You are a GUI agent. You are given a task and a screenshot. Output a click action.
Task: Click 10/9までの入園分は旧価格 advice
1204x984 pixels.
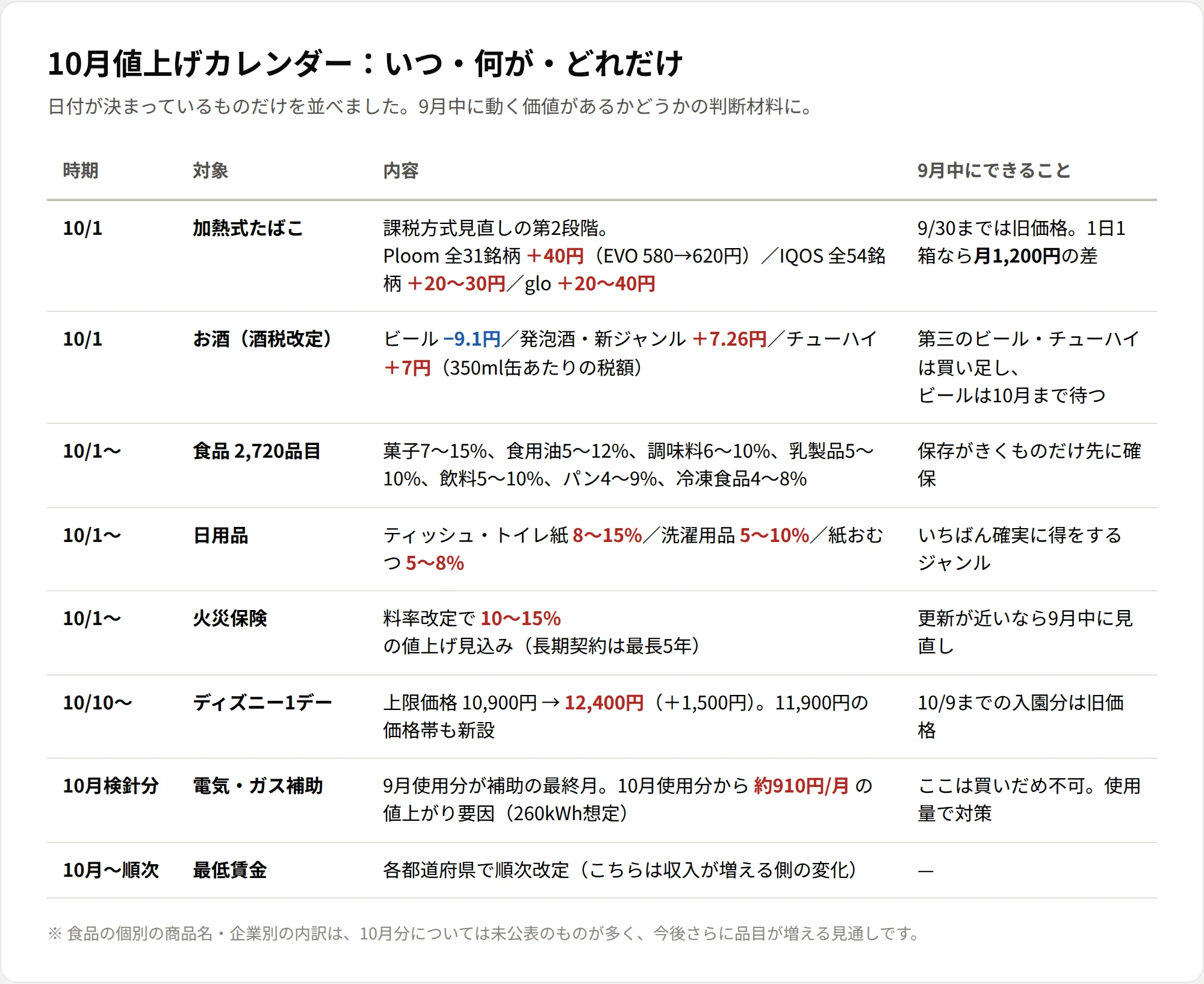click(1021, 717)
